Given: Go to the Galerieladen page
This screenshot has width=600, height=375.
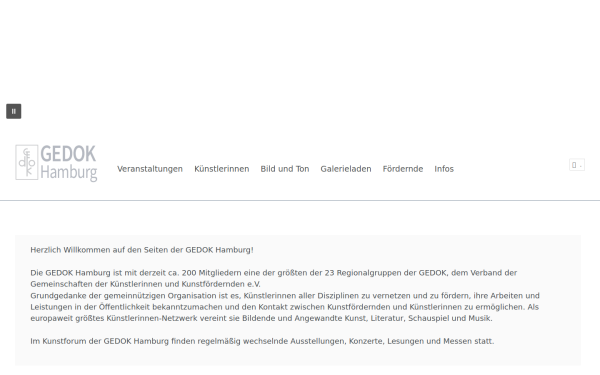Looking at the screenshot, I should click(x=346, y=169).
